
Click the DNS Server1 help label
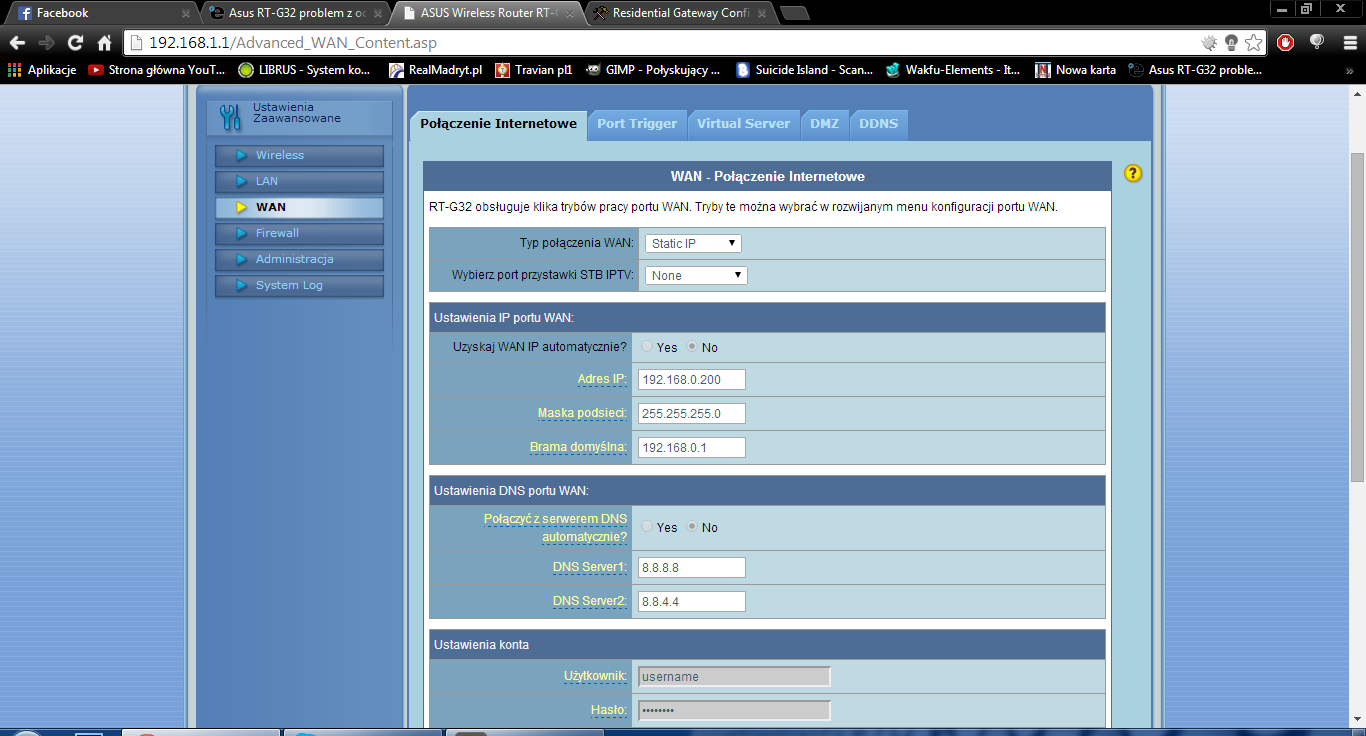pos(590,567)
